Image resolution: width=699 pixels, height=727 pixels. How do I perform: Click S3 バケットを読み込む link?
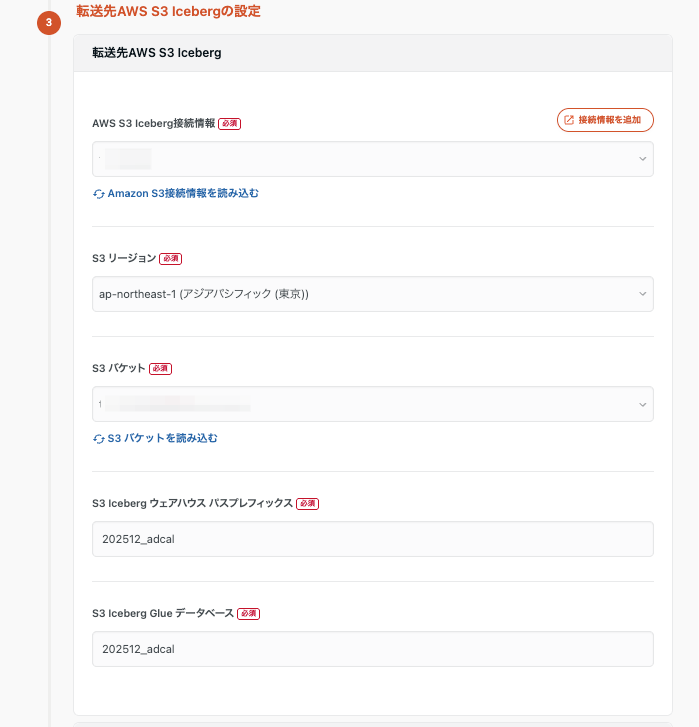[x=162, y=438]
